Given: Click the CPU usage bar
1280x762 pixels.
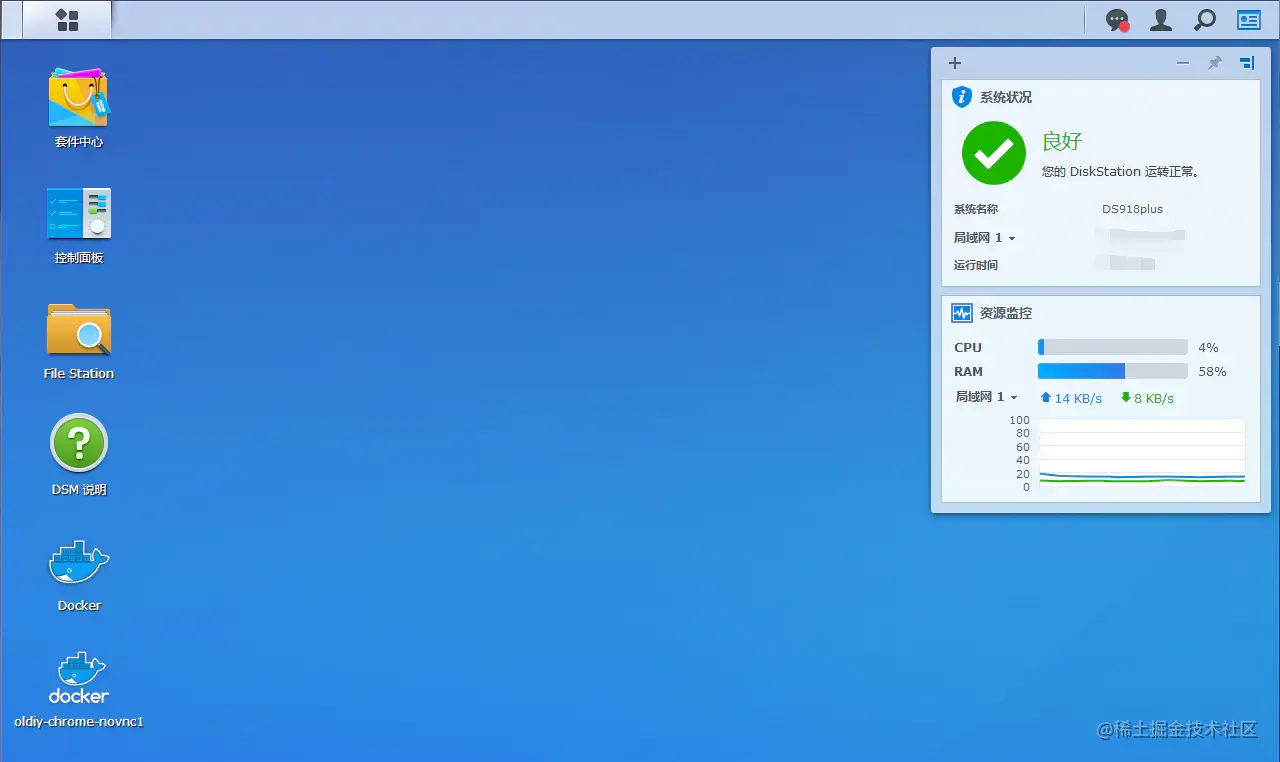Looking at the screenshot, I should pyautogui.click(x=1113, y=347).
